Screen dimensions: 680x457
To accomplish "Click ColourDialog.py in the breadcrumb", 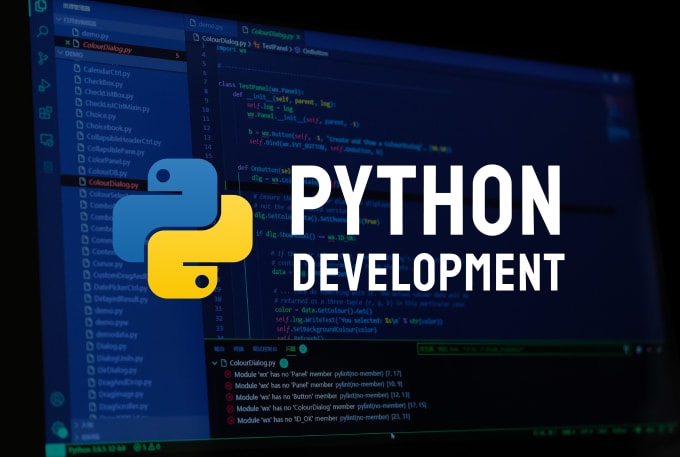I will pos(224,40).
